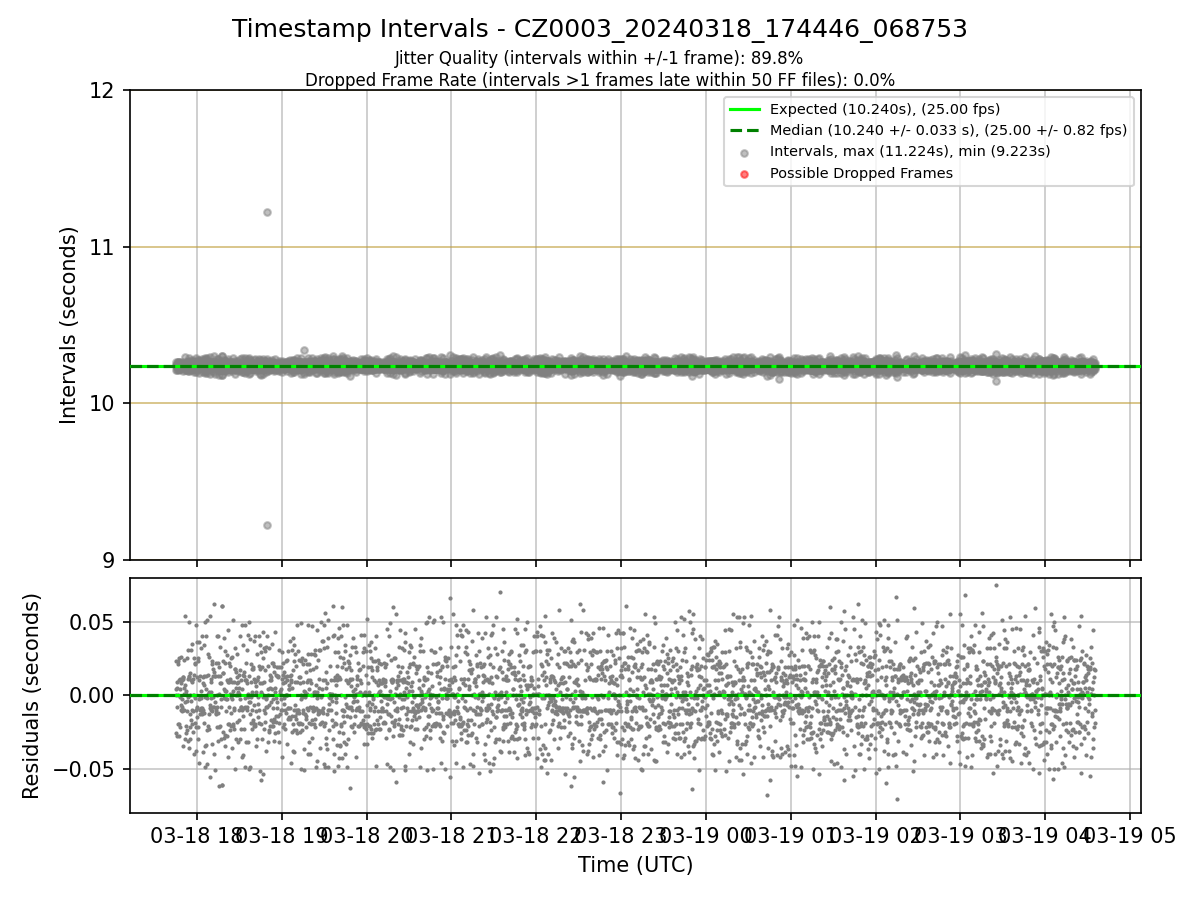Image resolution: width=1200 pixels, height=900 pixels.
Task: Click the x-axis tick label 03-19 04
Action: (x=1044, y=836)
